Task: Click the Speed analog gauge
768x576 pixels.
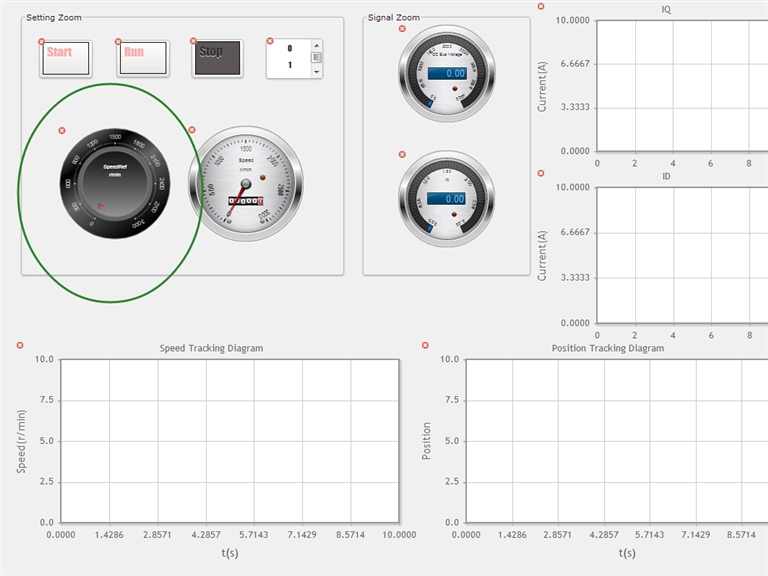Action: click(x=246, y=184)
